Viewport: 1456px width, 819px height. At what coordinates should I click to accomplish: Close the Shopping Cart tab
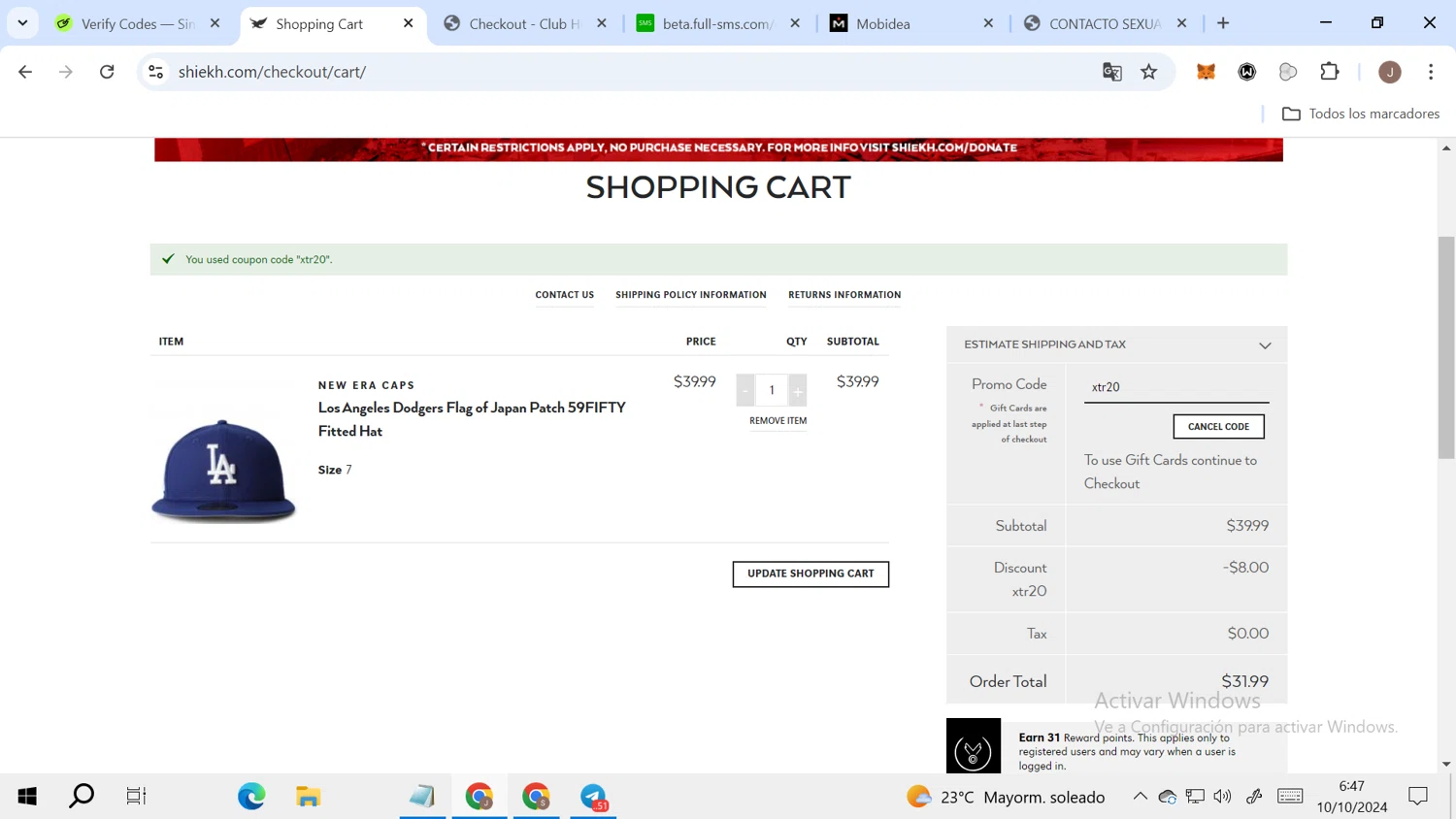pyautogui.click(x=409, y=23)
